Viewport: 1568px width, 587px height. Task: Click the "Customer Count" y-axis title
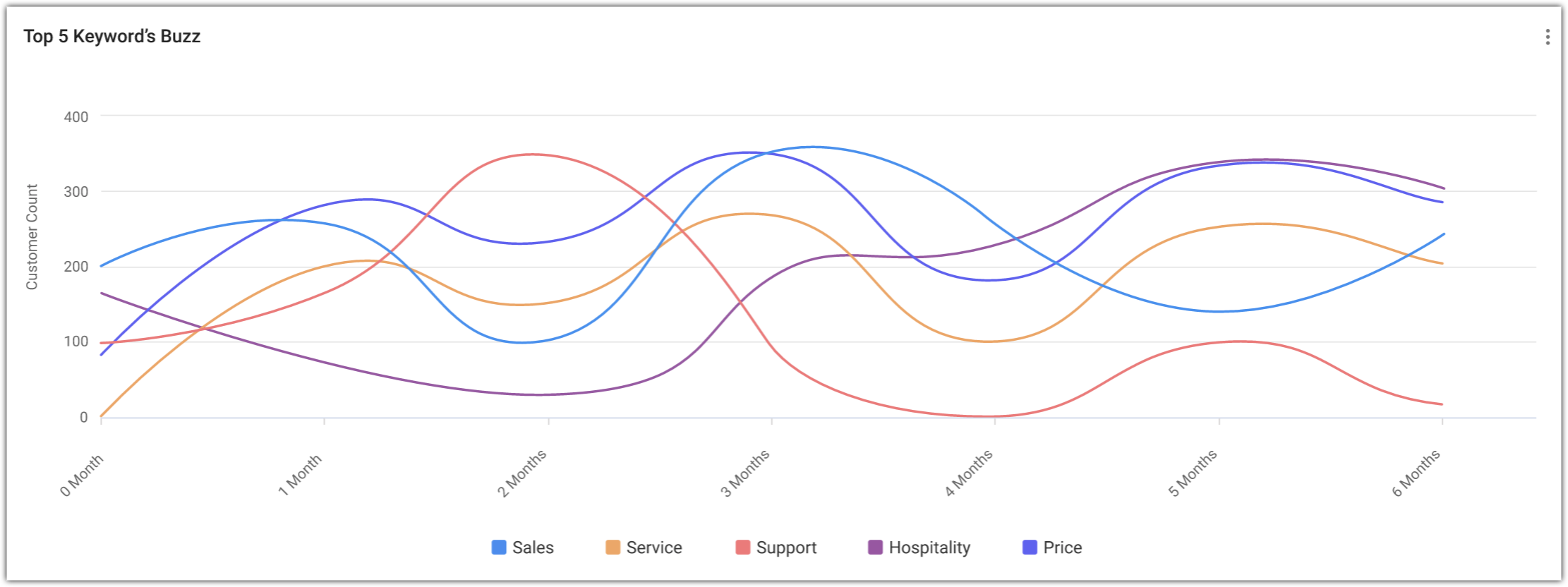click(32, 237)
